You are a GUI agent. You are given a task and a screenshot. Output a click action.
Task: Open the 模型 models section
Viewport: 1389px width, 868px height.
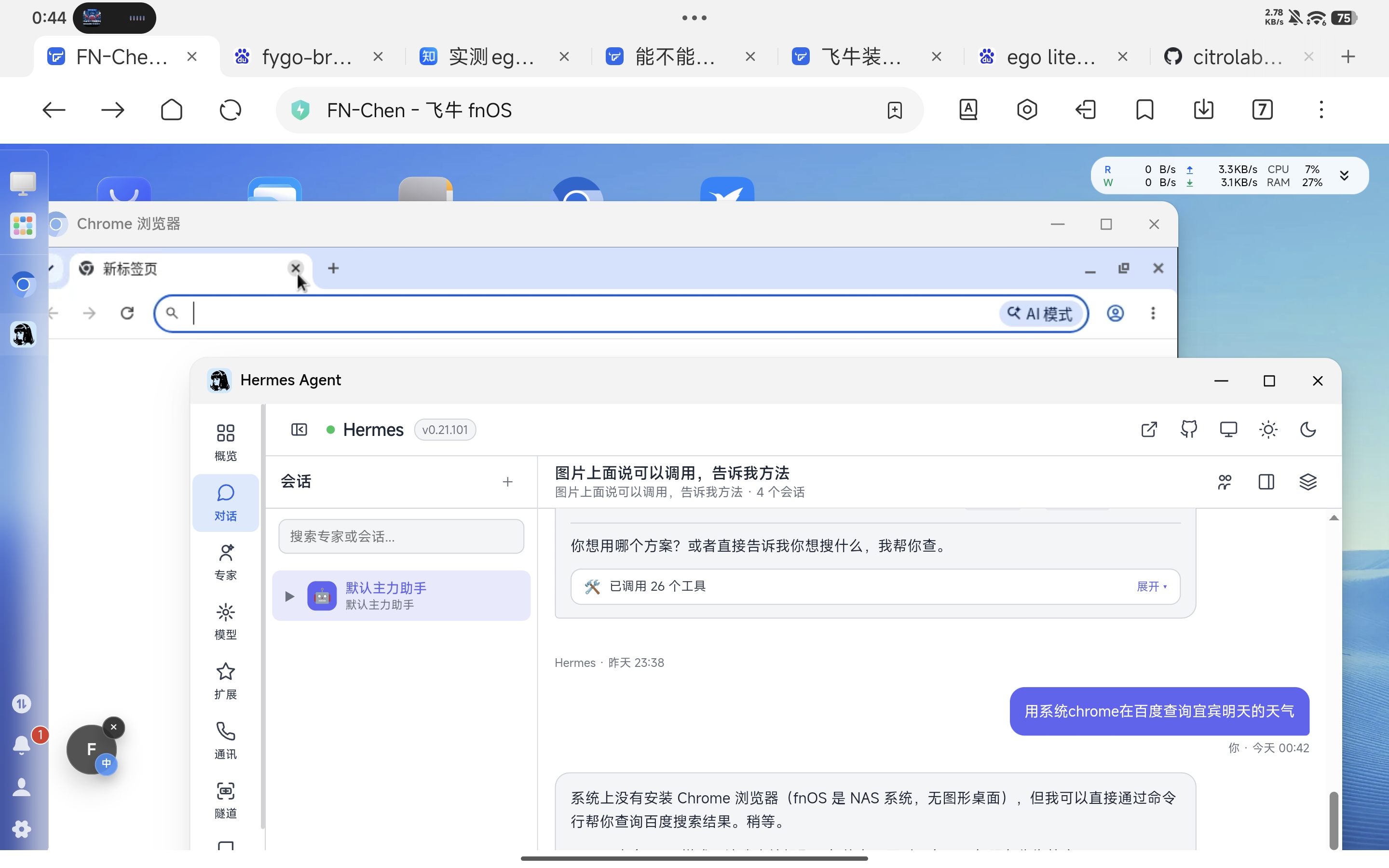pos(226,622)
